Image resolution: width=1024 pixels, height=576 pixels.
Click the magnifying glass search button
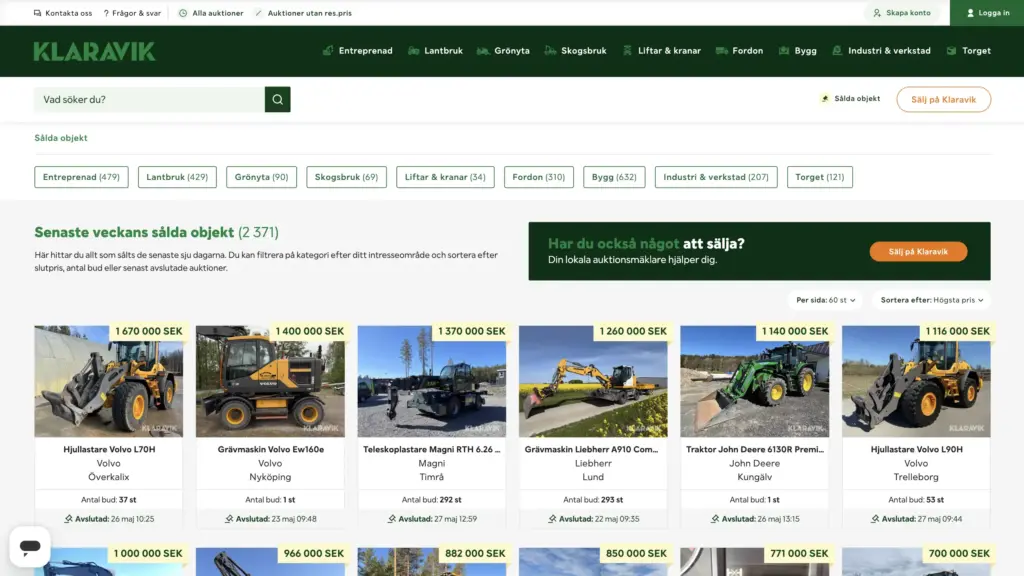277,100
